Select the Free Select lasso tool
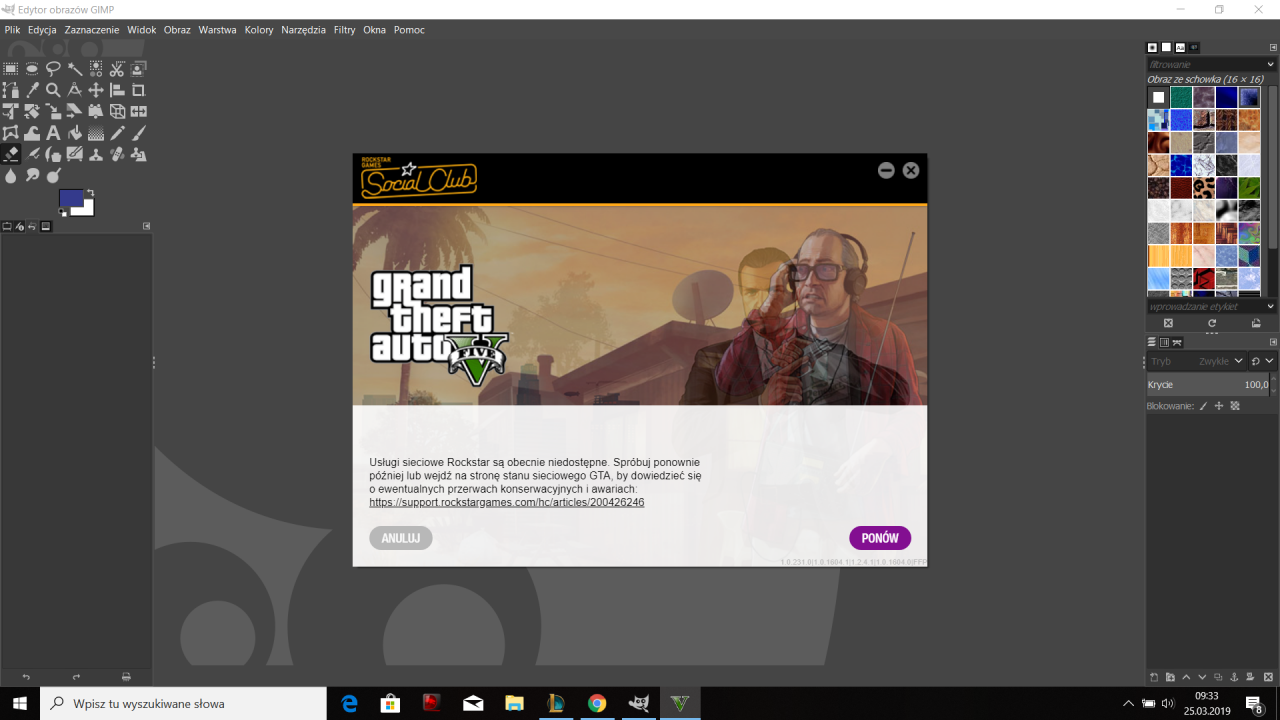 click(x=53, y=69)
